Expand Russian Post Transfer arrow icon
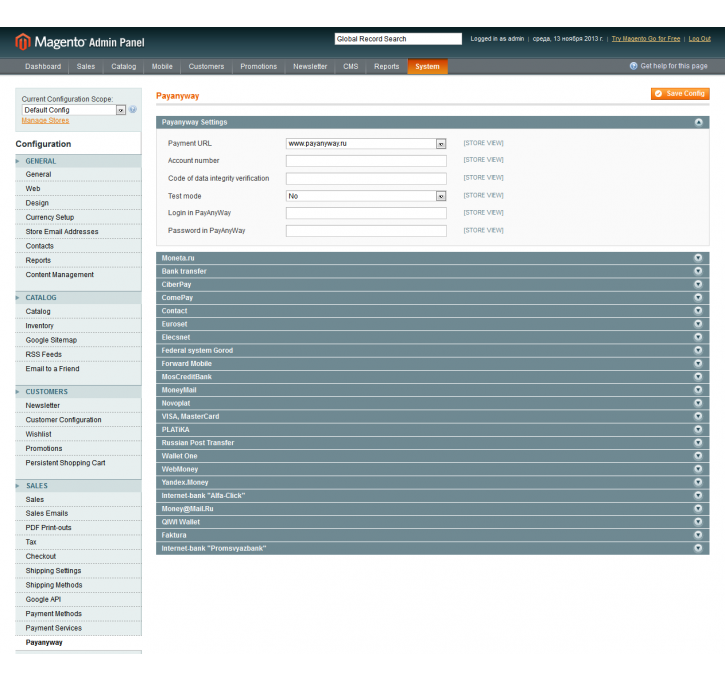This screenshot has height=680, width=725. tap(698, 442)
